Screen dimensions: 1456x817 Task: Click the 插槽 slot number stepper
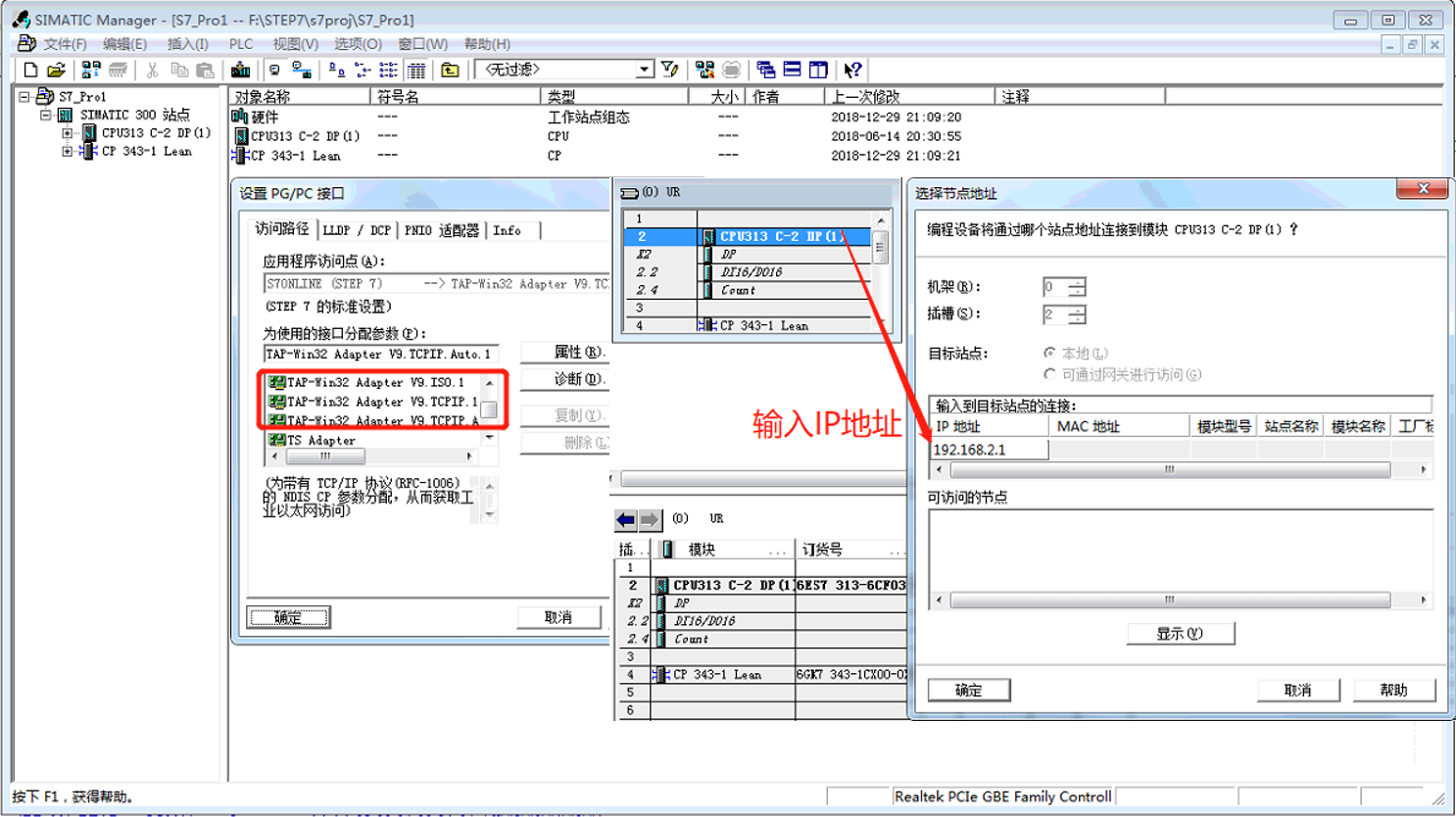tap(1076, 314)
